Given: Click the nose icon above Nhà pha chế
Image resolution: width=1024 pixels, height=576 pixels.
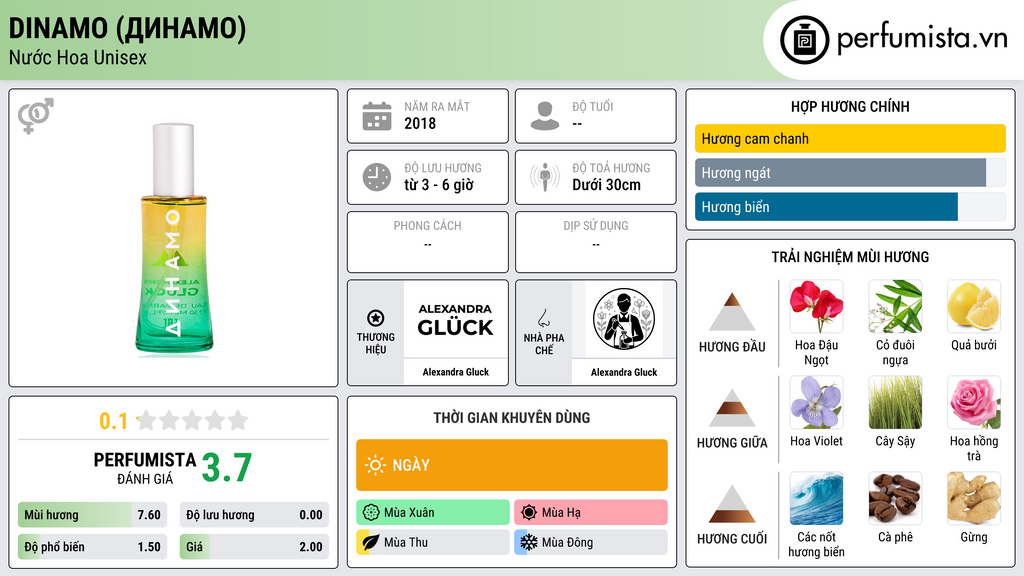Looking at the screenshot, I should point(543,318).
